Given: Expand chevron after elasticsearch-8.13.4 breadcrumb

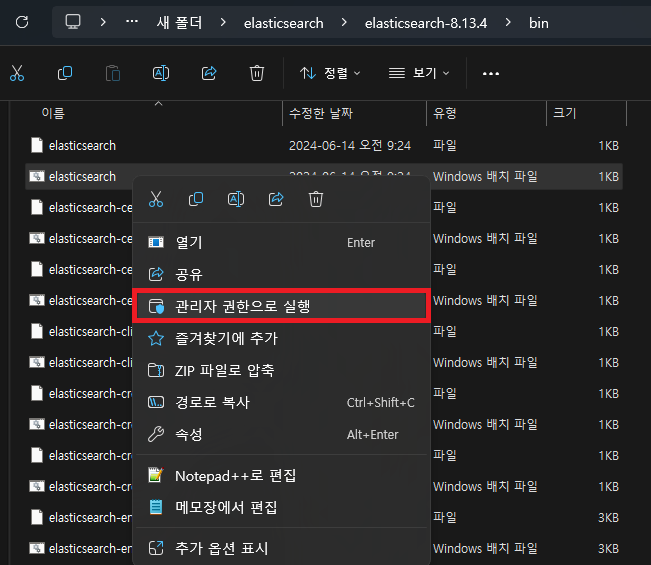Looking at the screenshot, I should pyautogui.click(x=508, y=22).
